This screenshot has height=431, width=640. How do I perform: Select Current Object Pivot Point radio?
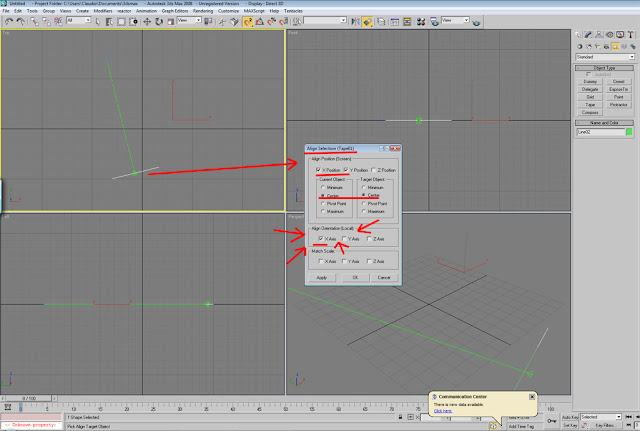click(x=323, y=203)
